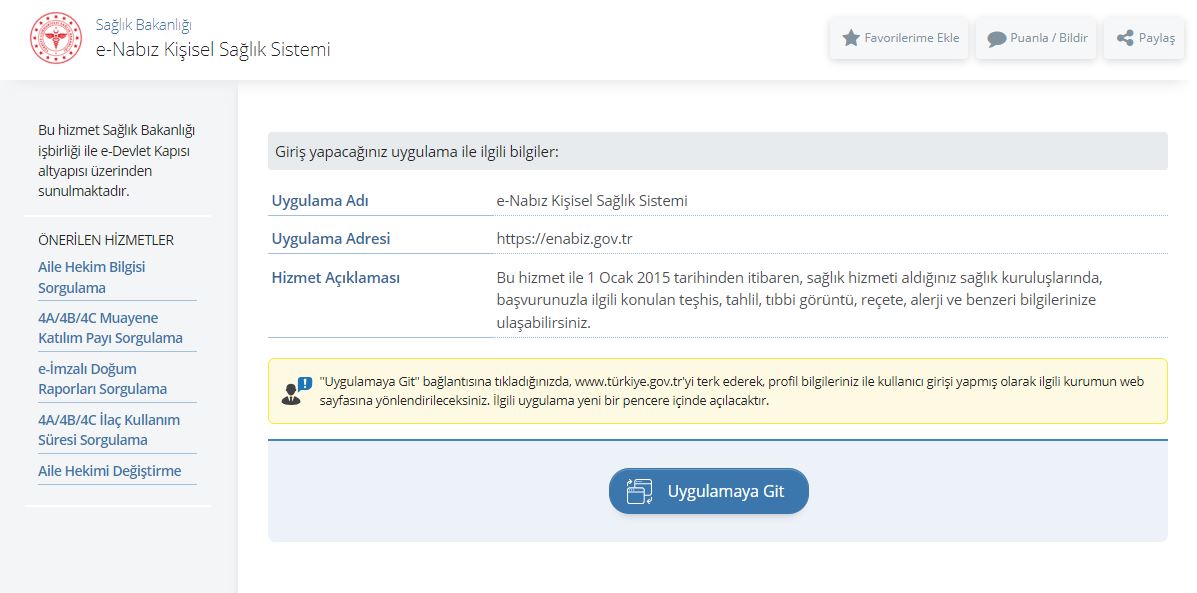1197x593 pixels.
Task: Click the window icon inside Uygulamaya Git
Action: 640,491
